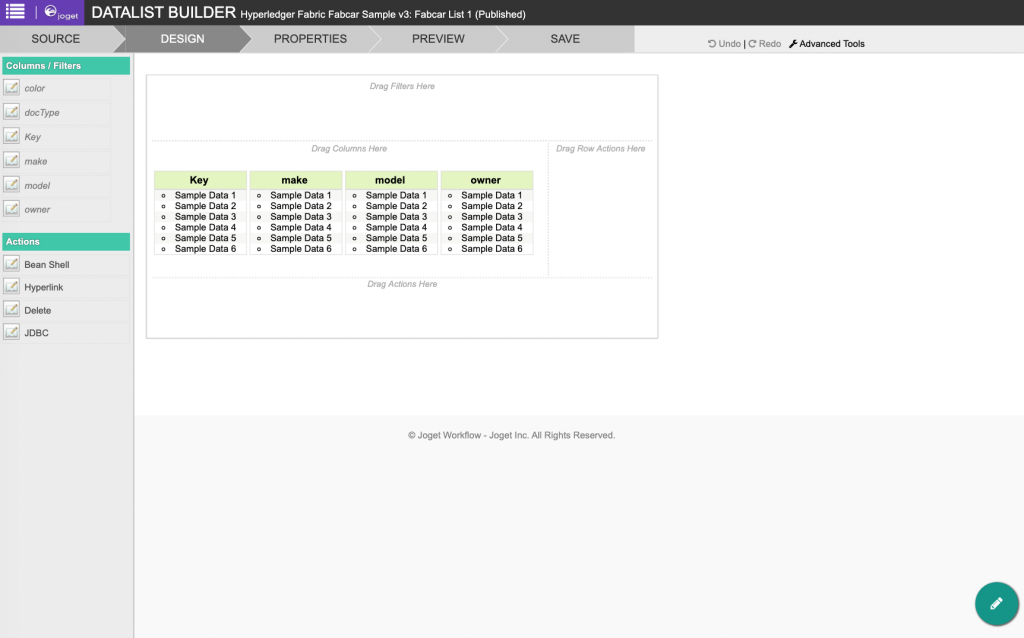This screenshot has width=1024, height=638.
Task: Click the JDBC action icon
Action: (12, 332)
